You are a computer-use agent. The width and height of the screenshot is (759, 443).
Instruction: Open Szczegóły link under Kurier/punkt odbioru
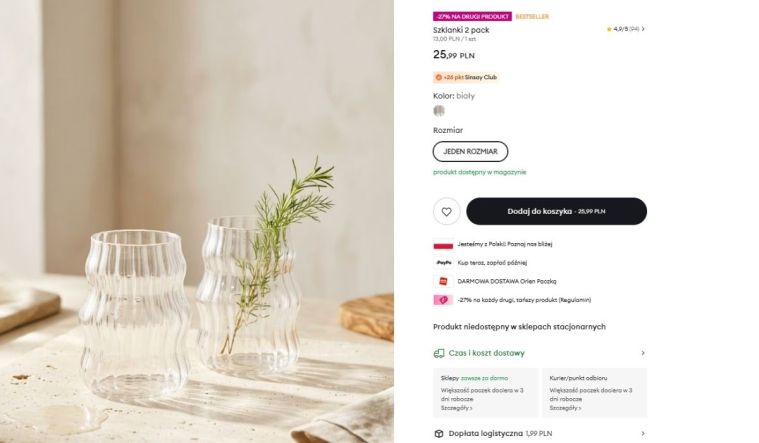click(x=564, y=408)
